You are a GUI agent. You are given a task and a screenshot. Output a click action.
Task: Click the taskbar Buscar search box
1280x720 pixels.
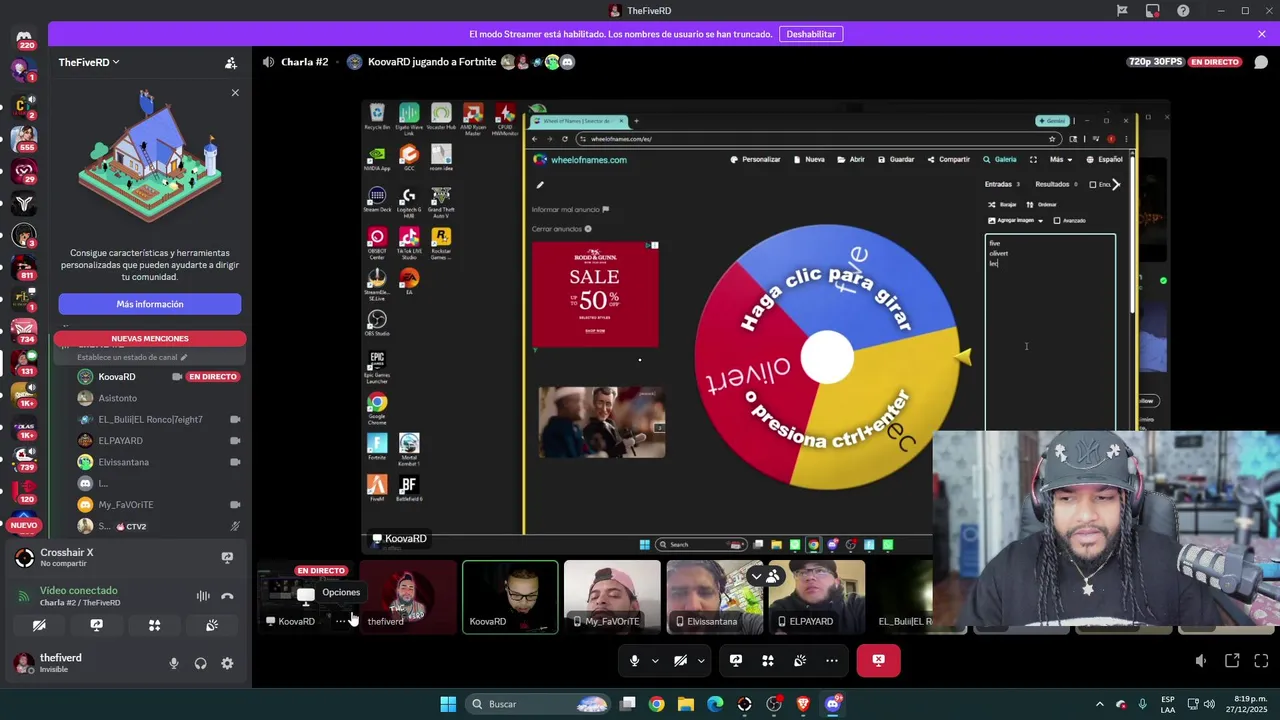tap(540, 704)
